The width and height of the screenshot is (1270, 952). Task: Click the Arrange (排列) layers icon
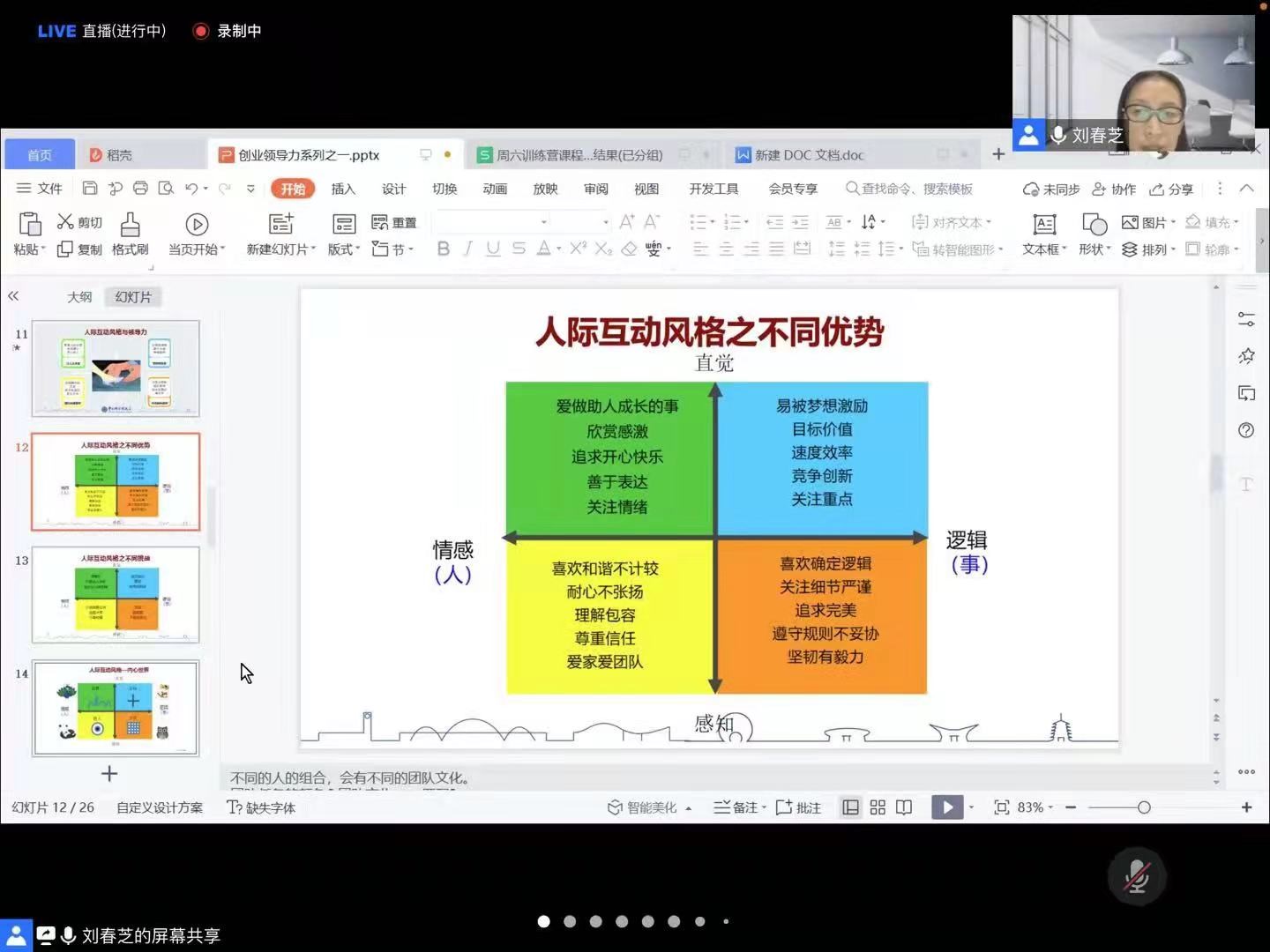[x=1130, y=249]
